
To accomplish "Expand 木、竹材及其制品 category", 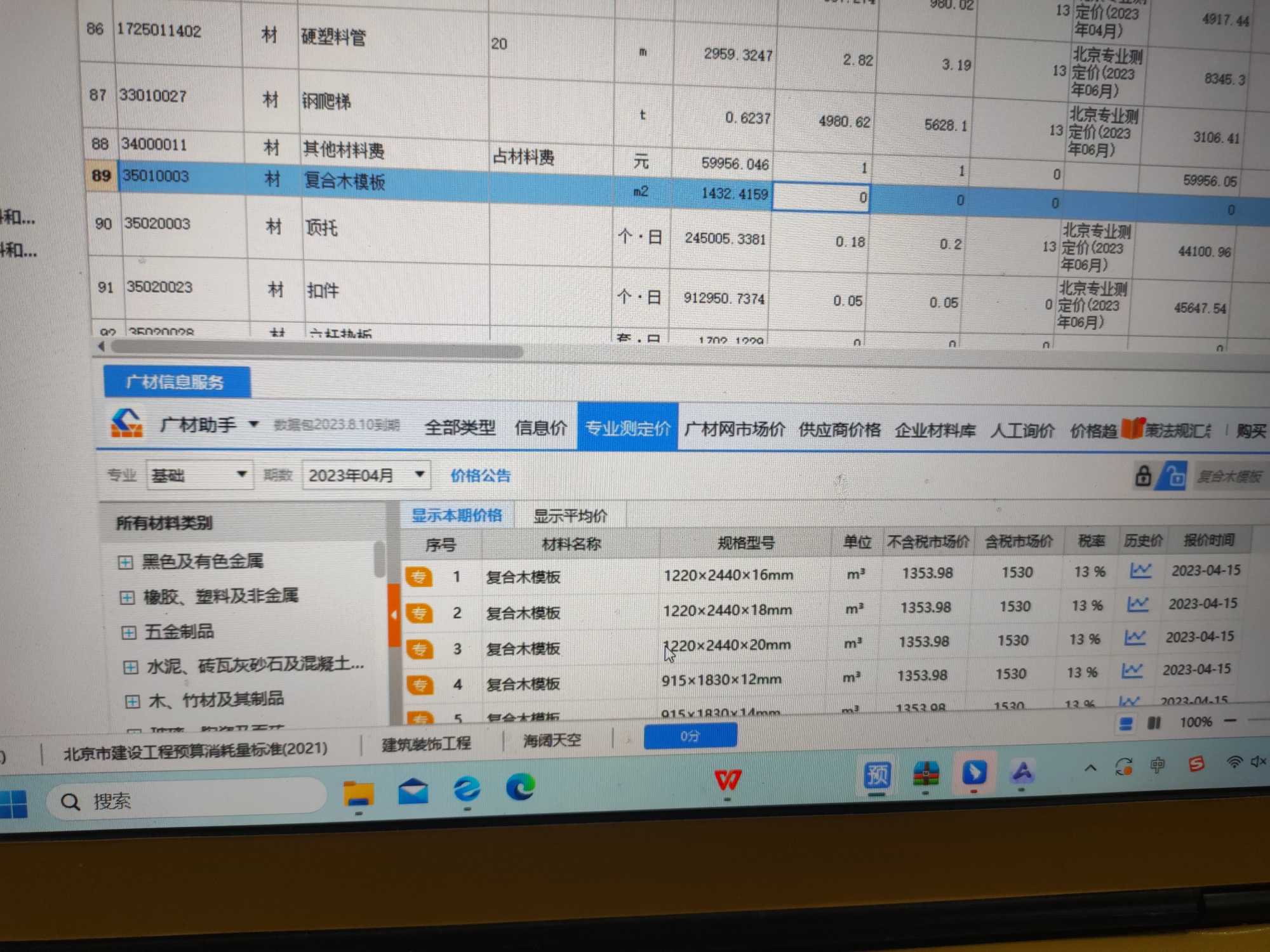I will point(132,701).
